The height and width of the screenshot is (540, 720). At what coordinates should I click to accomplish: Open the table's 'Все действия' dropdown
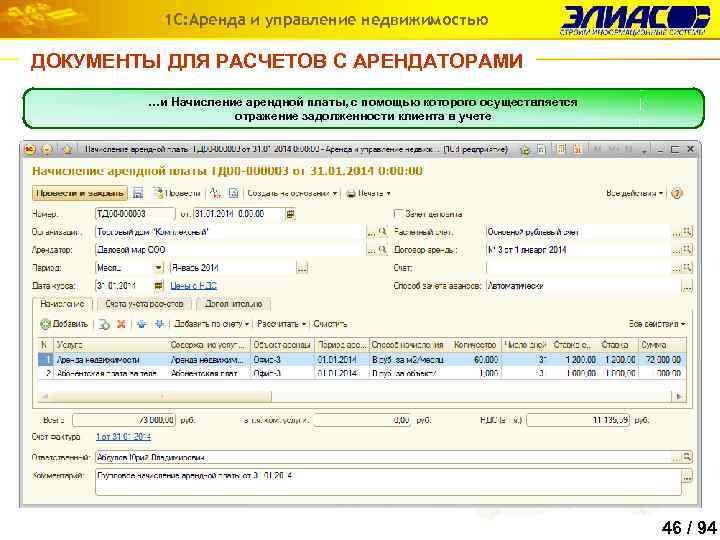[657, 324]
